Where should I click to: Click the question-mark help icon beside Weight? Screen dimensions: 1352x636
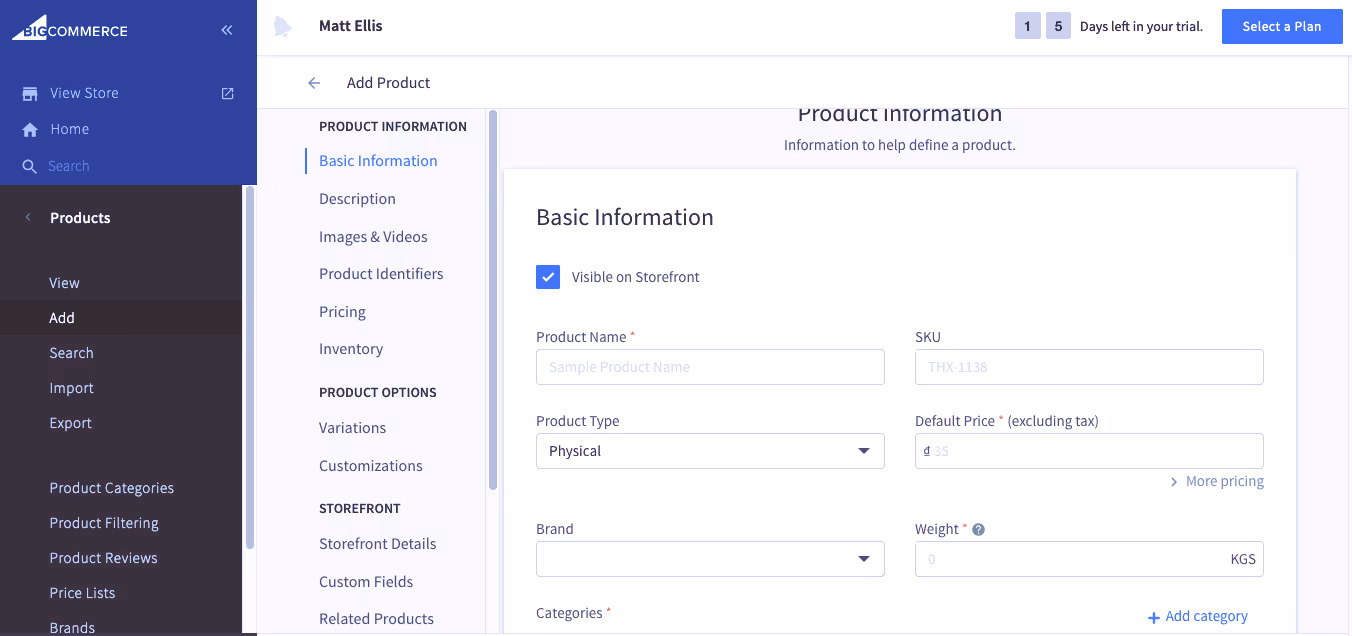coord(978,528)
